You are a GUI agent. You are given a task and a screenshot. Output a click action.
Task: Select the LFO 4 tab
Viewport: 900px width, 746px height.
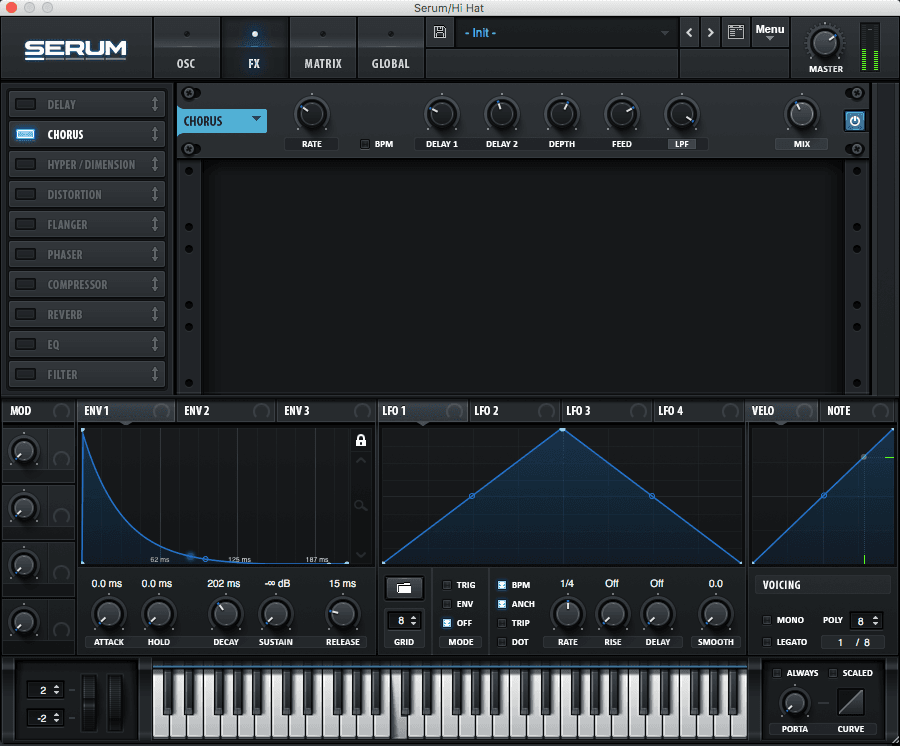tap(697, 411)
